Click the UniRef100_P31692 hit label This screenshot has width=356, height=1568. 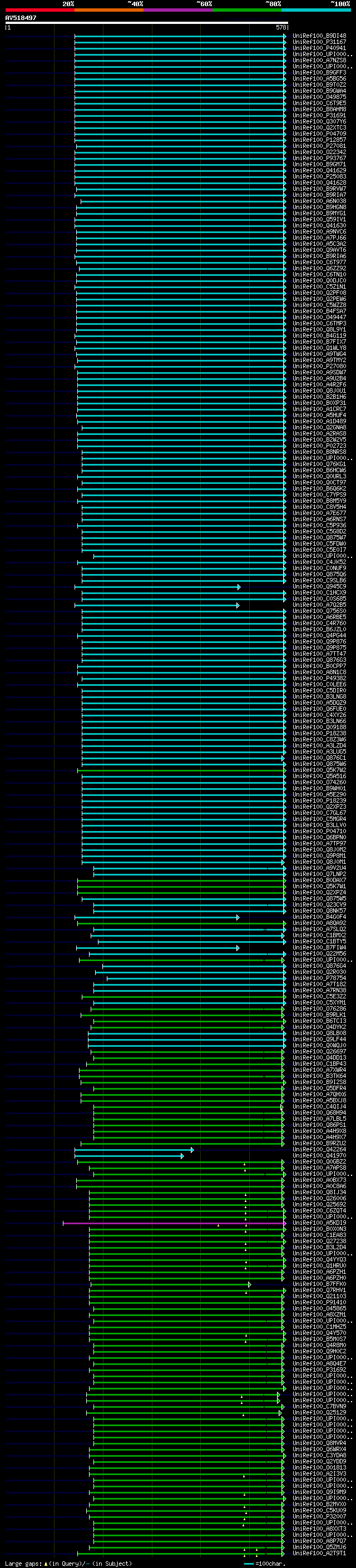(x=319, y=1369)
